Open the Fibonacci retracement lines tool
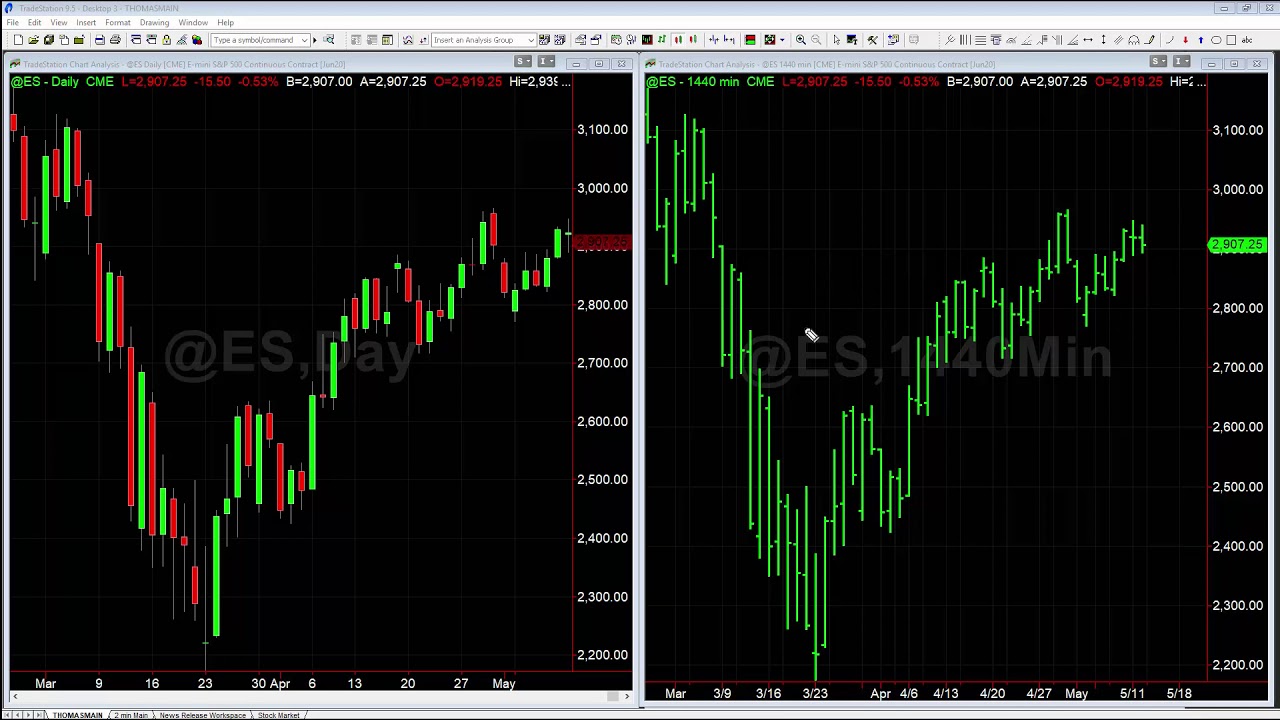The width and height of the screenshot is (1280, 720). [980, 40]
